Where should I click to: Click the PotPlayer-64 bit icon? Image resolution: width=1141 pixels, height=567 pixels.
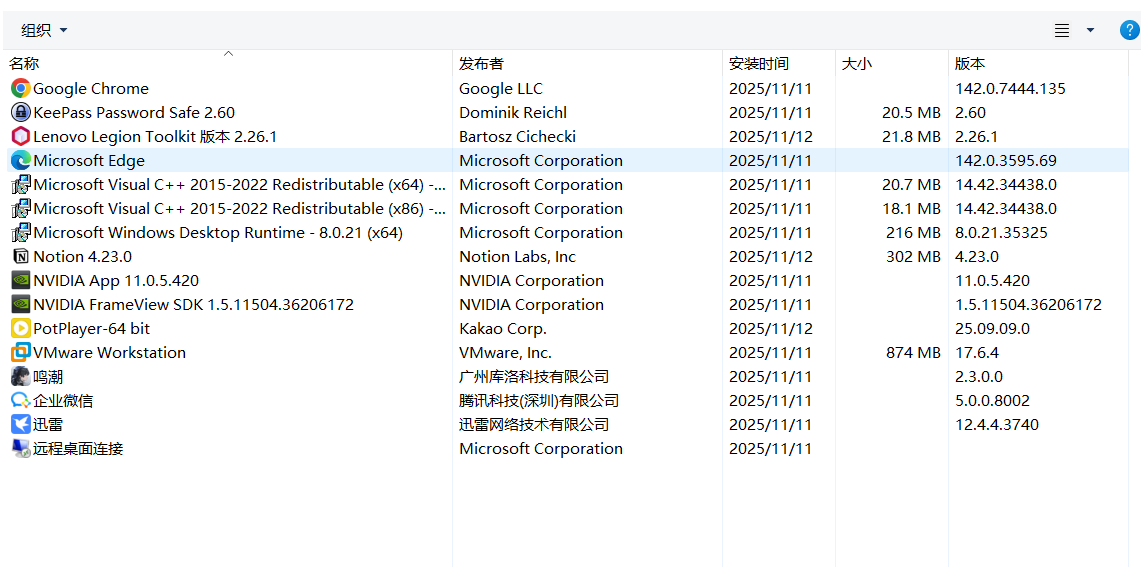(x=20, y=329)
